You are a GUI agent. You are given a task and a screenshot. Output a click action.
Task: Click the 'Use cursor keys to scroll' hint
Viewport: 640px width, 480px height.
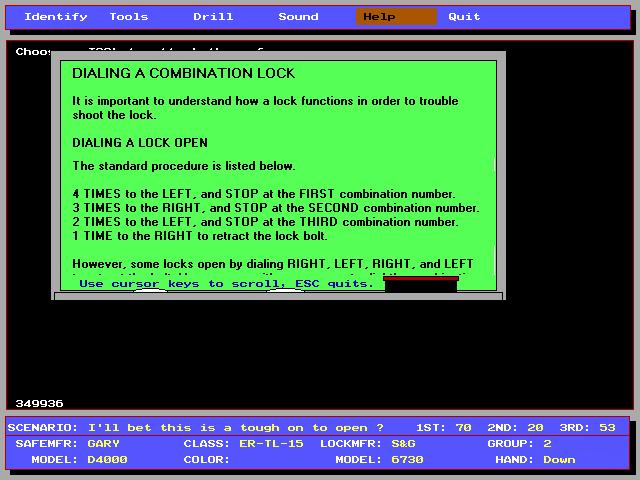coord(226,284)
